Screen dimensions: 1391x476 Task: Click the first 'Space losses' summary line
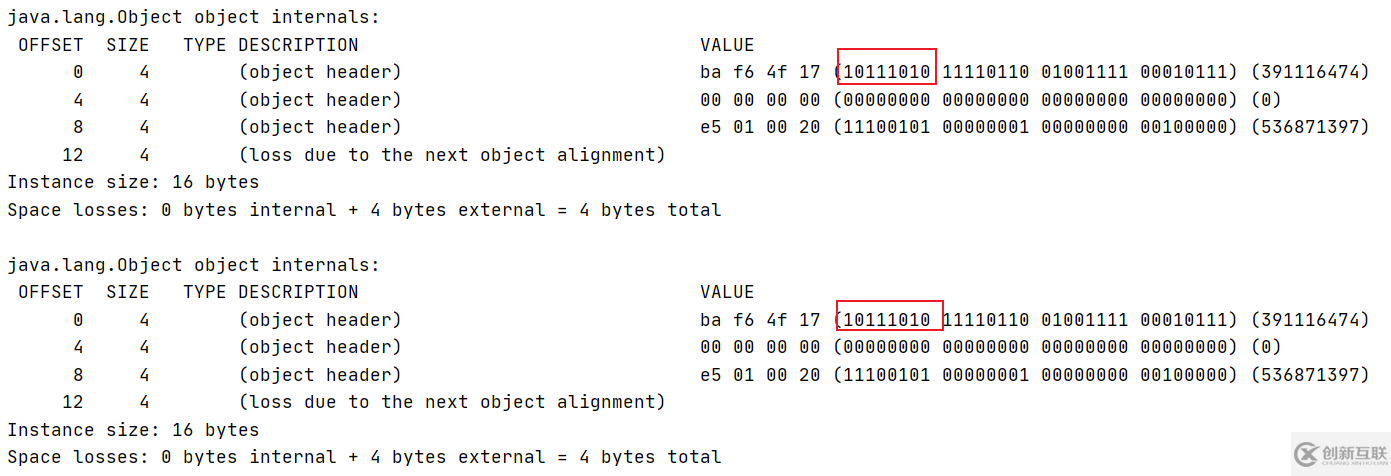(x=364, y=210)
